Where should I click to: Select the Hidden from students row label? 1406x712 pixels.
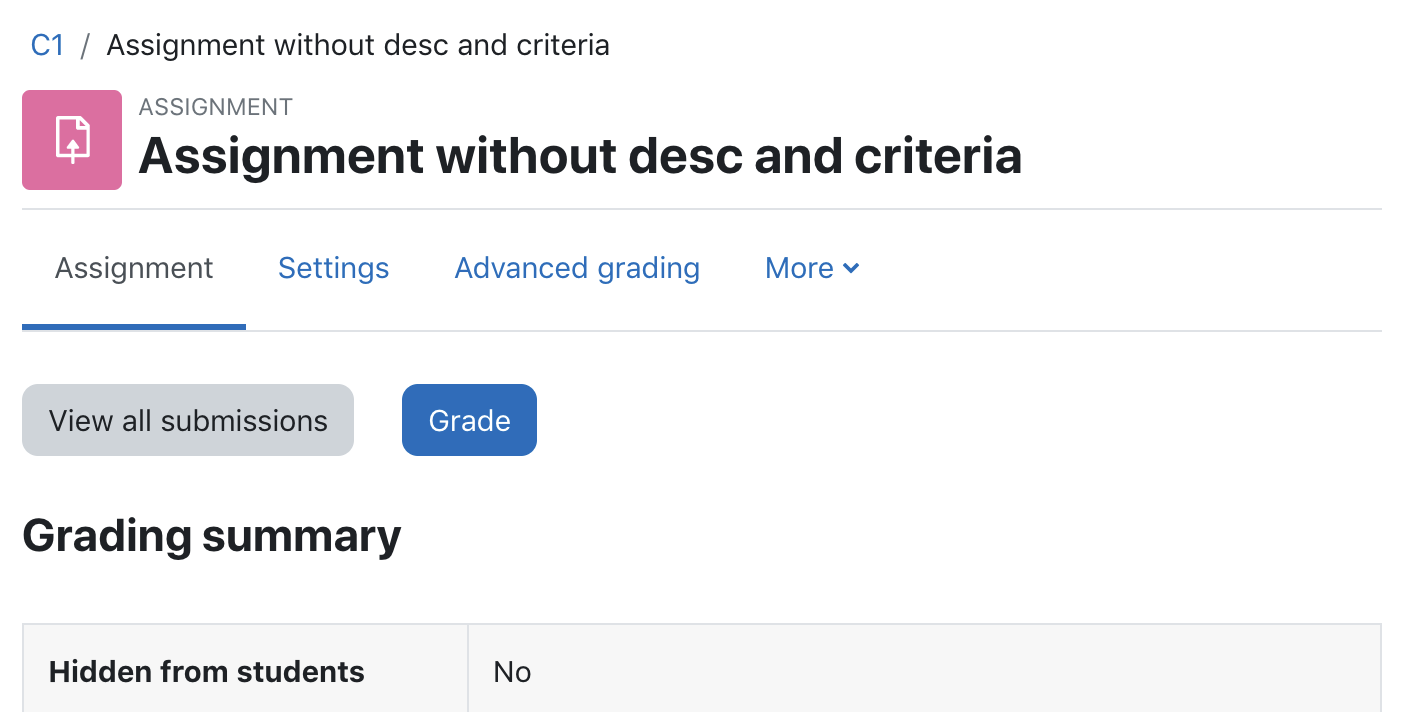(x=207, y=671)
